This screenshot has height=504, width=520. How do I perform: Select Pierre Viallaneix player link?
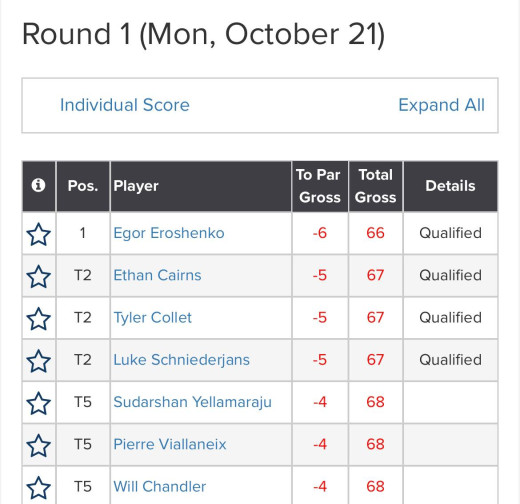tap(170, 444)
